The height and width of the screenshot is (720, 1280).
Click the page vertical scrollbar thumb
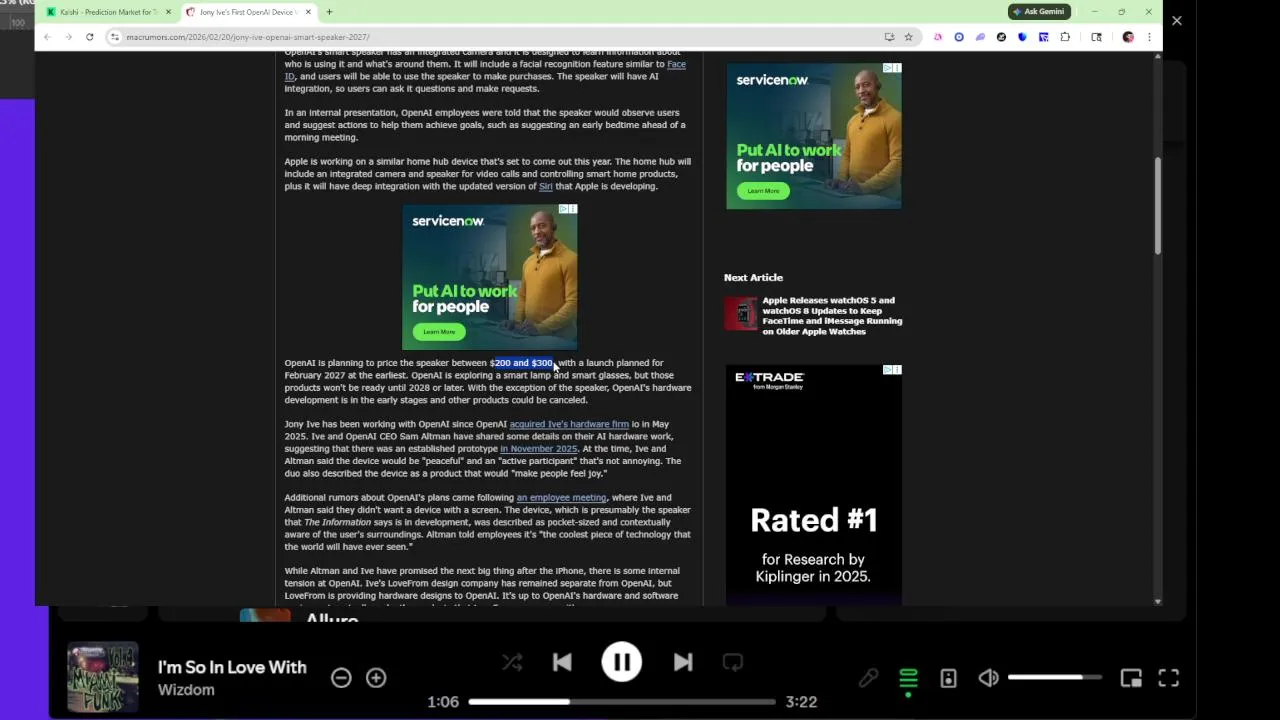point(1158,205)
